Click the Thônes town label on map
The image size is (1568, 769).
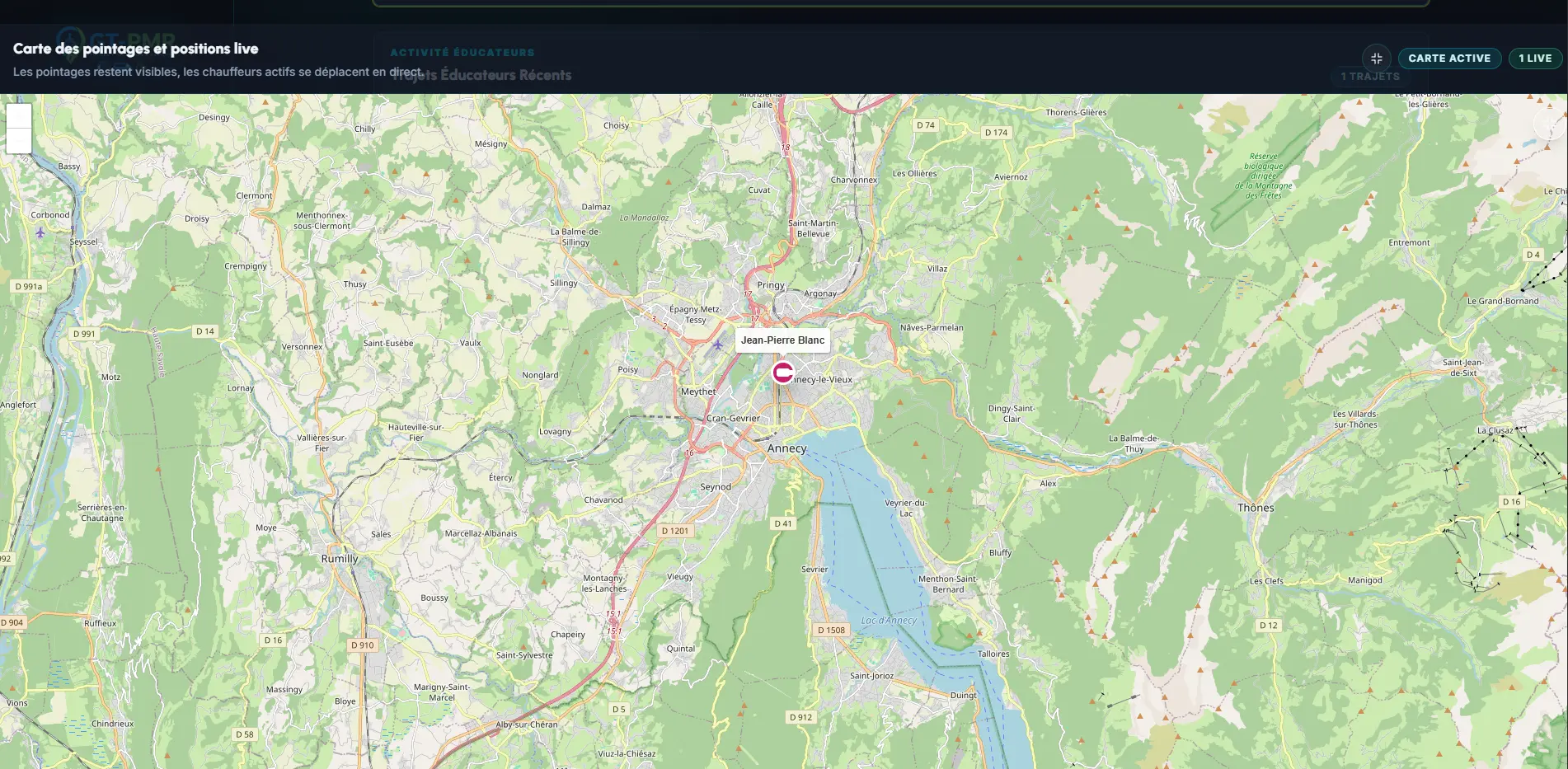point(1256,508)
